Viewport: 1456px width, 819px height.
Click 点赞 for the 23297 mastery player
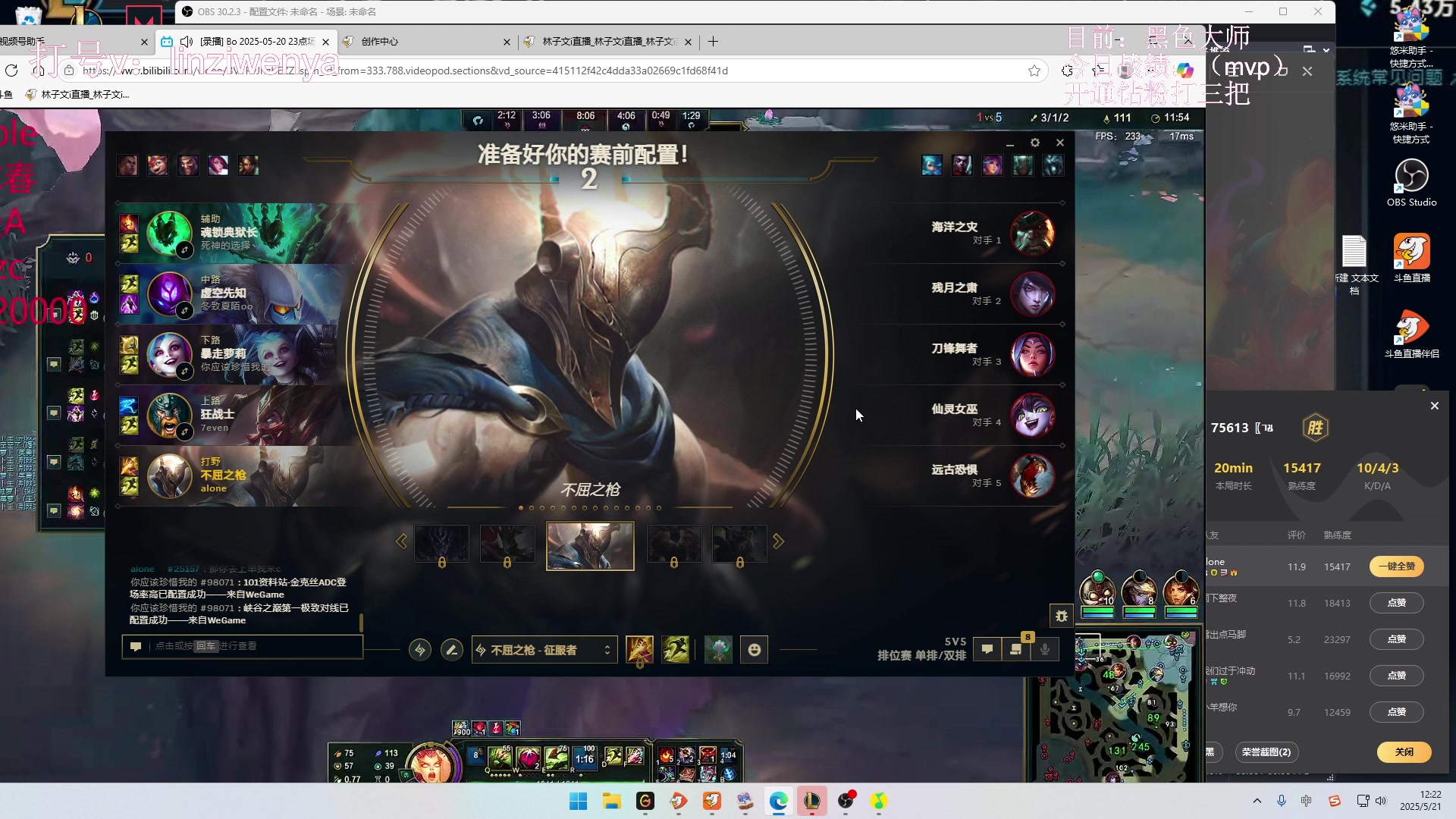[x=1397, y=639]
